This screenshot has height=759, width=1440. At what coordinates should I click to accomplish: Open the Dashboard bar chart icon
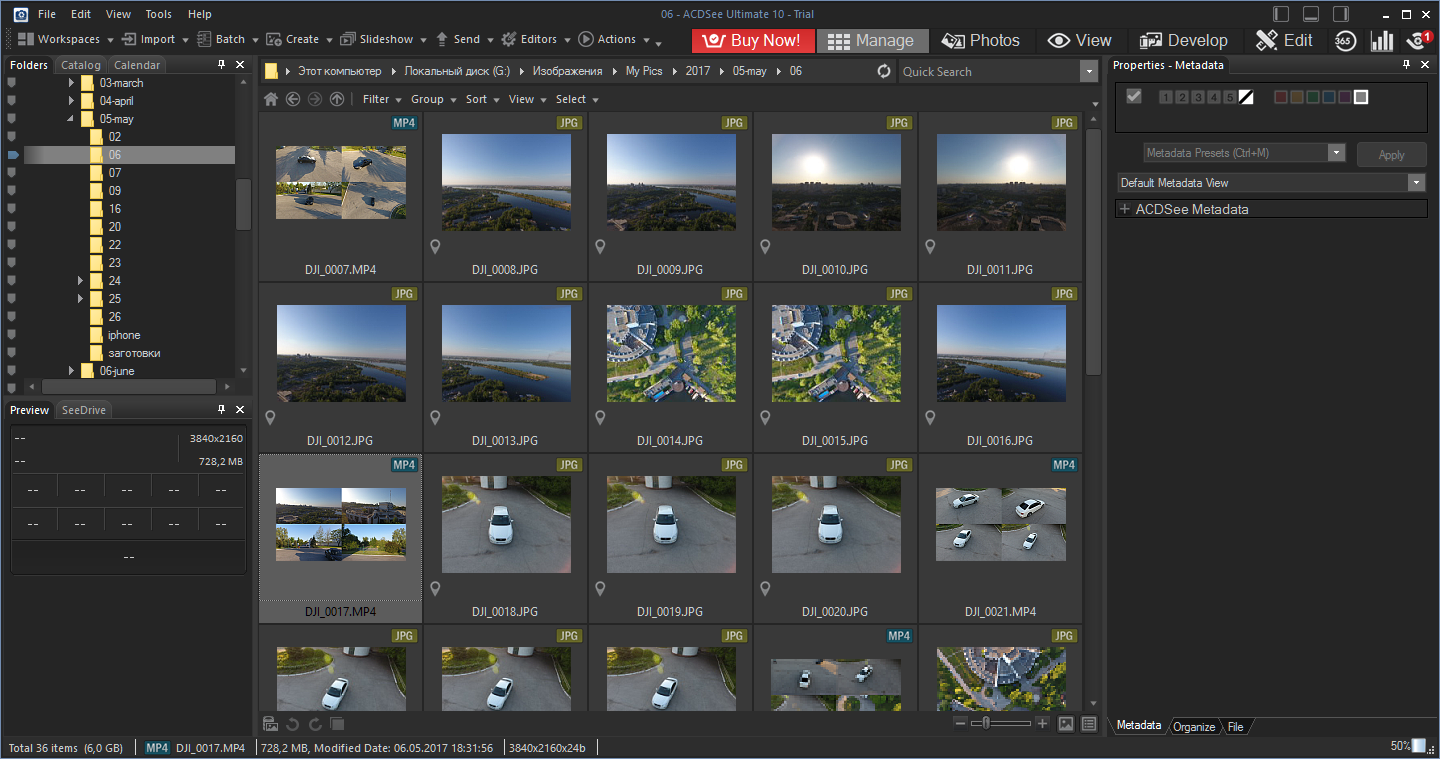pos(1382,40)
